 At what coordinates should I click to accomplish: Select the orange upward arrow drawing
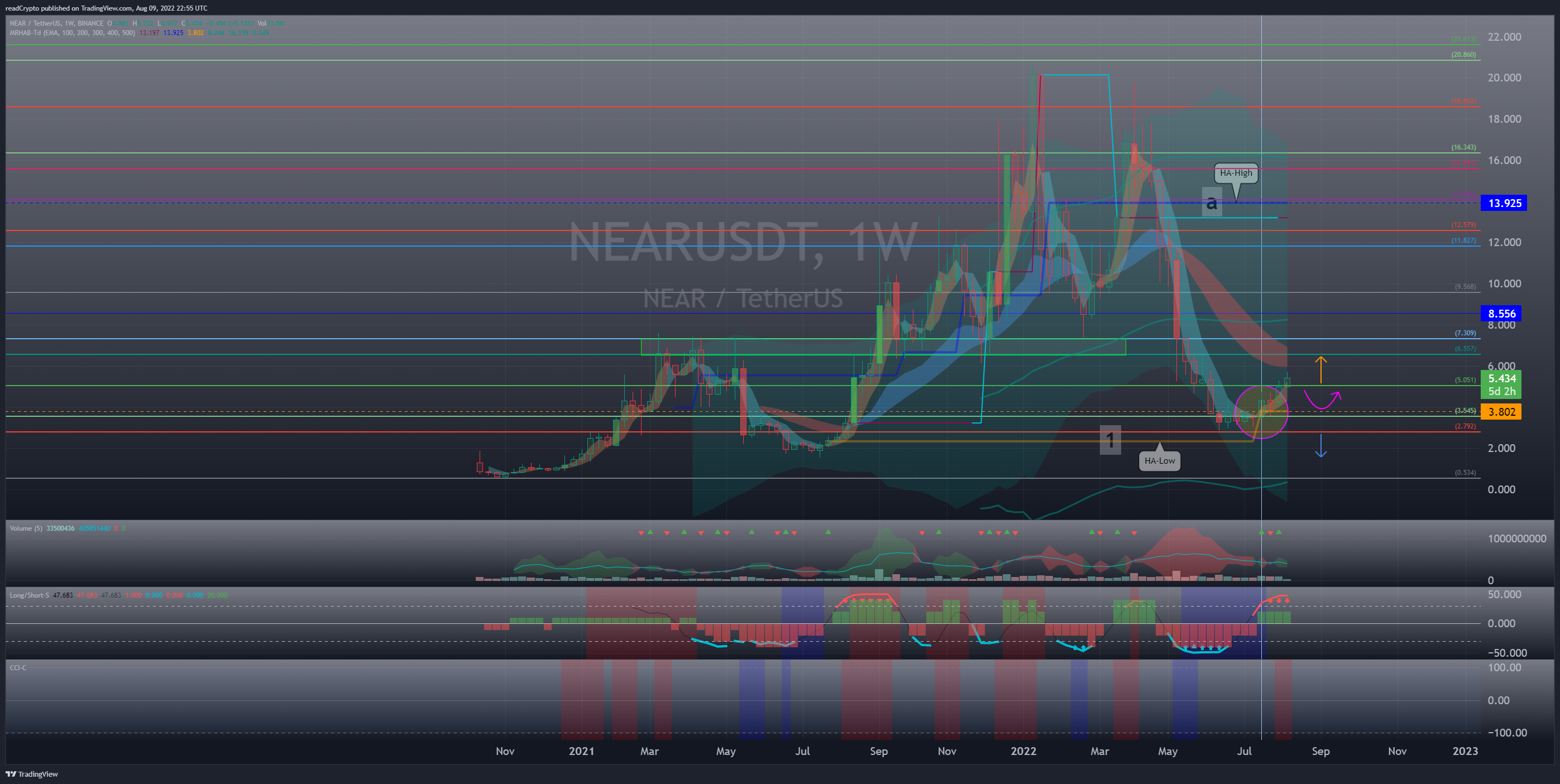pyautogui.click(x=1320, y=370)
